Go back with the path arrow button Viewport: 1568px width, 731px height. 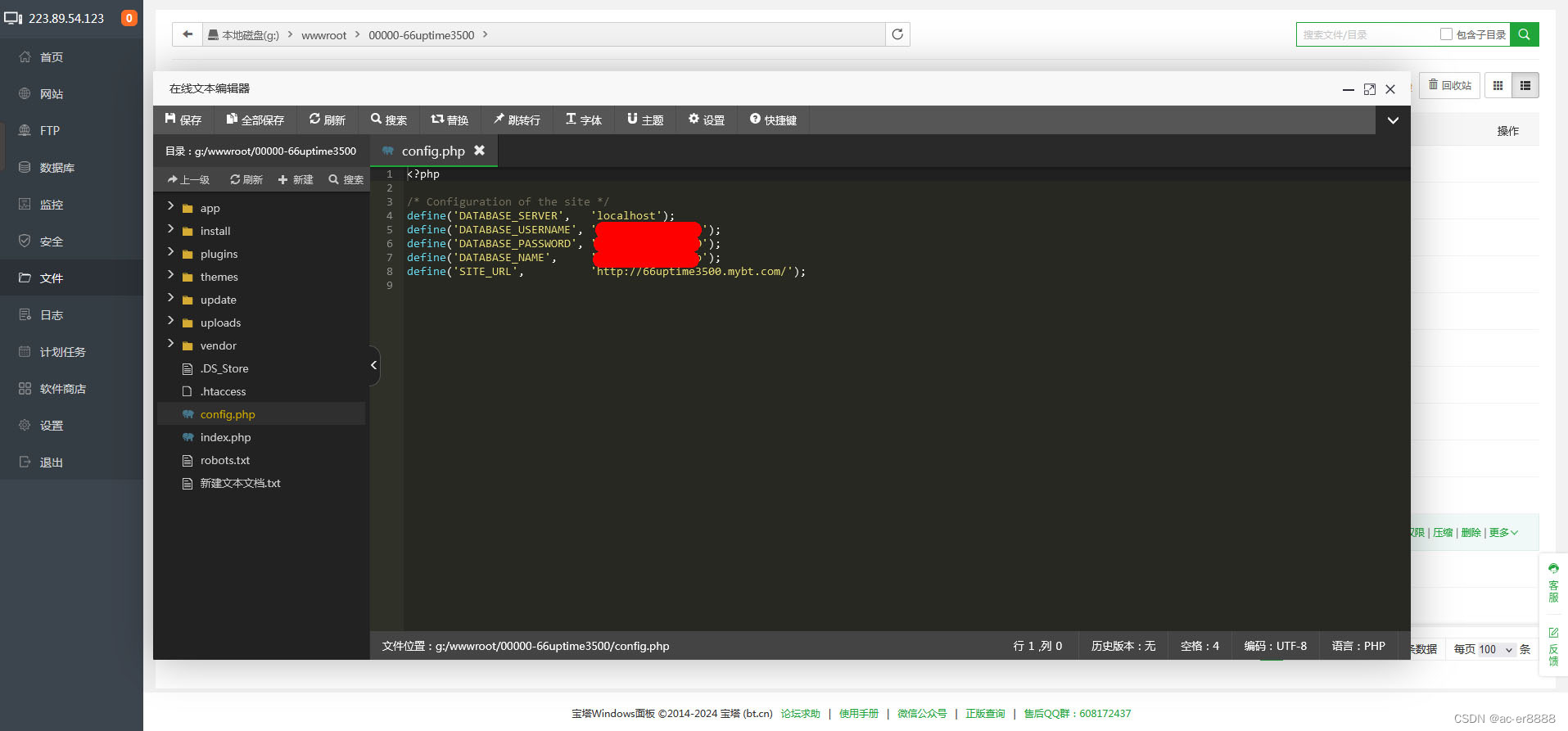[188, 34]
